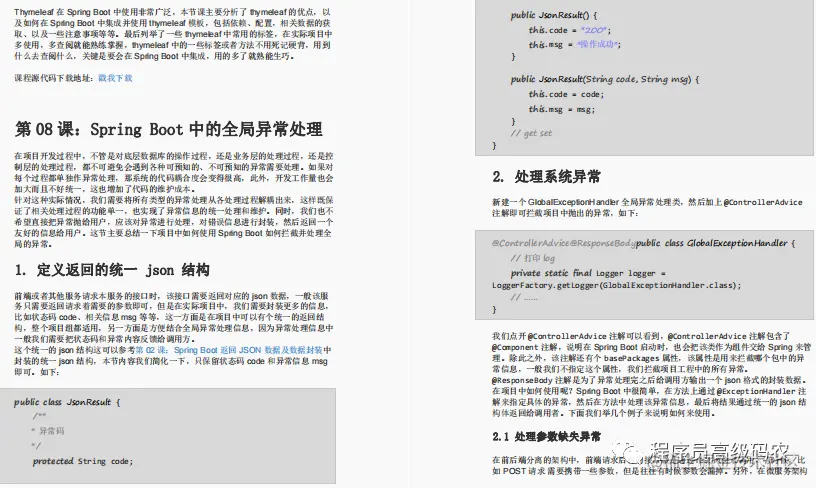The height and width of the screenshot is (488, 816).
Task: Click the comment // 打印 log
Action: (x=532, y=258)
